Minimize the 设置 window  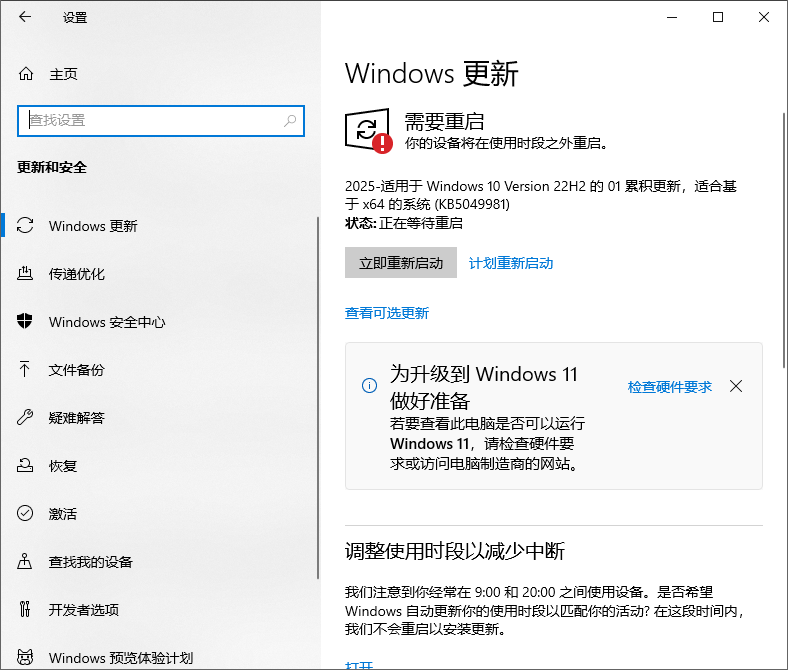coord(672,17)
